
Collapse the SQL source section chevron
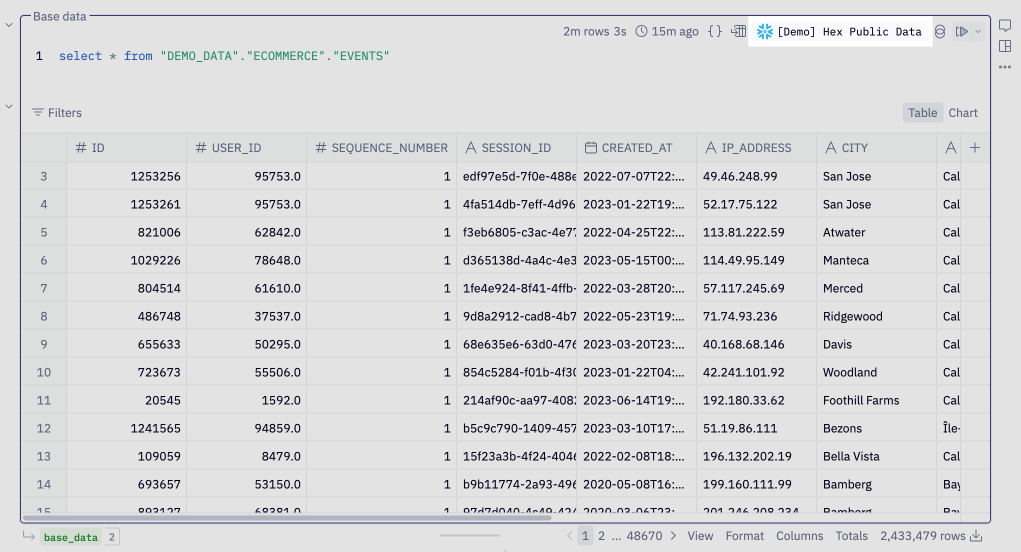click(x=9, y=25)
